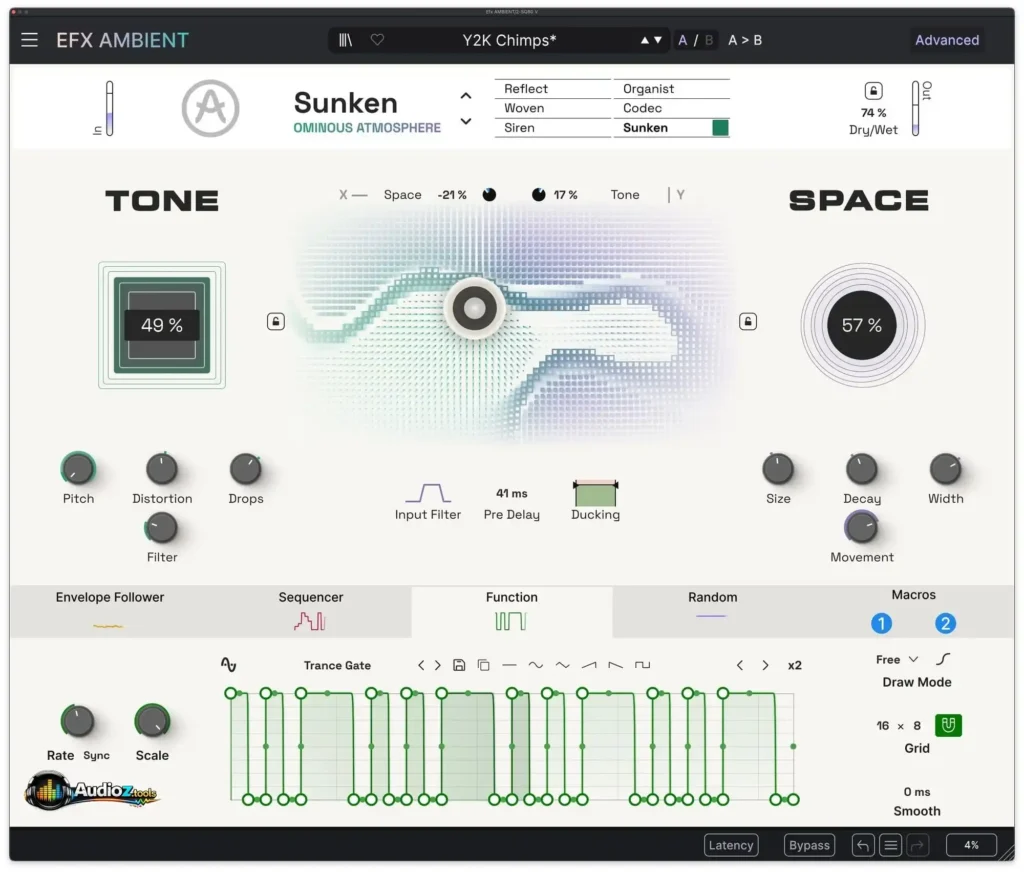Click the undo arrow at bottom right
Image resolution: width=1024 pixels, height=872 pixels.
click(863, 845)
